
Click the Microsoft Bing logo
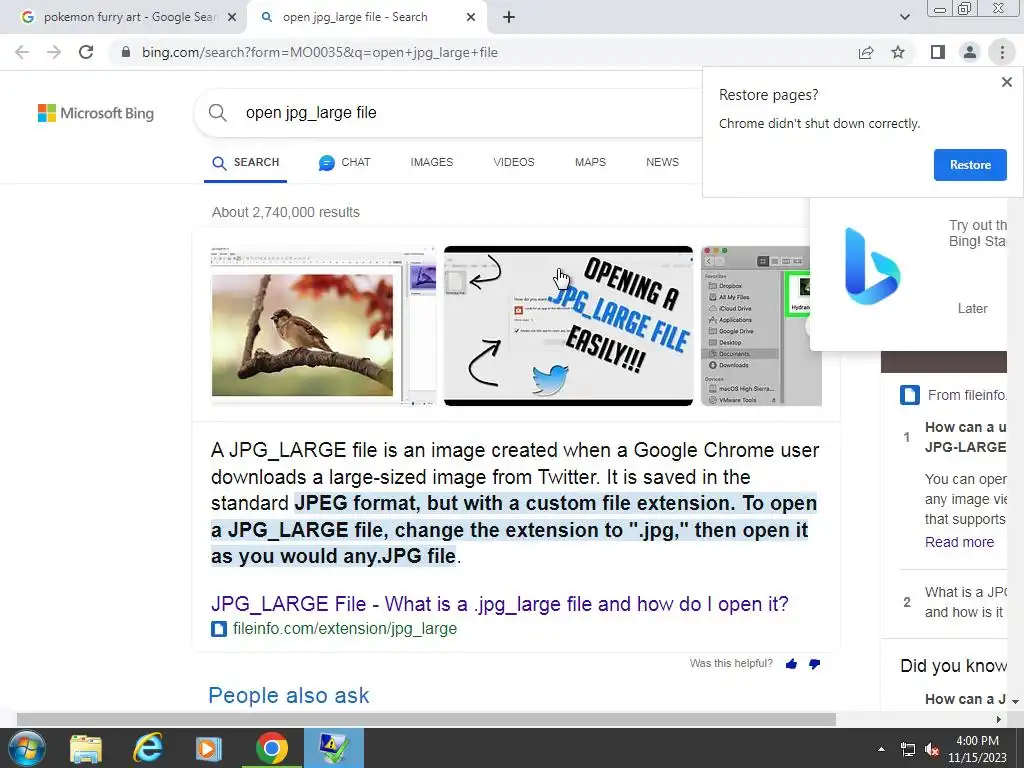coord(96,113)
